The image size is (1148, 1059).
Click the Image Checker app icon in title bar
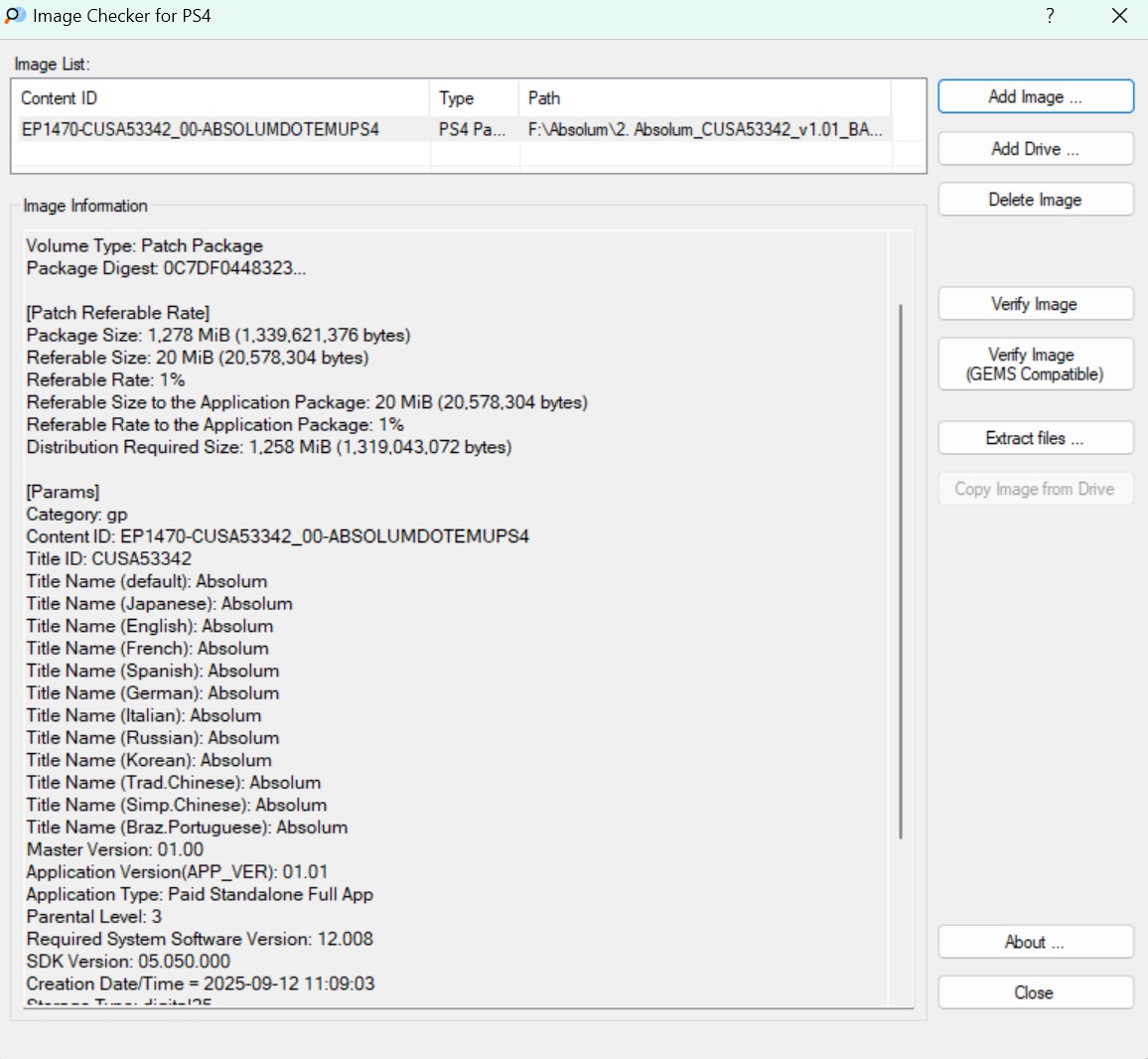point(15,16)
